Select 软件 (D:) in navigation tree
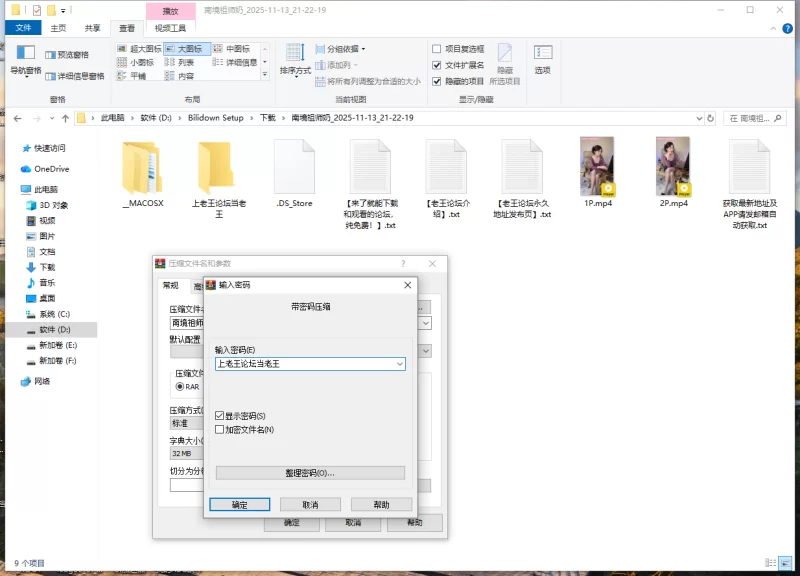The height and width of the screenshot is (576, 800). (x=51, y=330)
